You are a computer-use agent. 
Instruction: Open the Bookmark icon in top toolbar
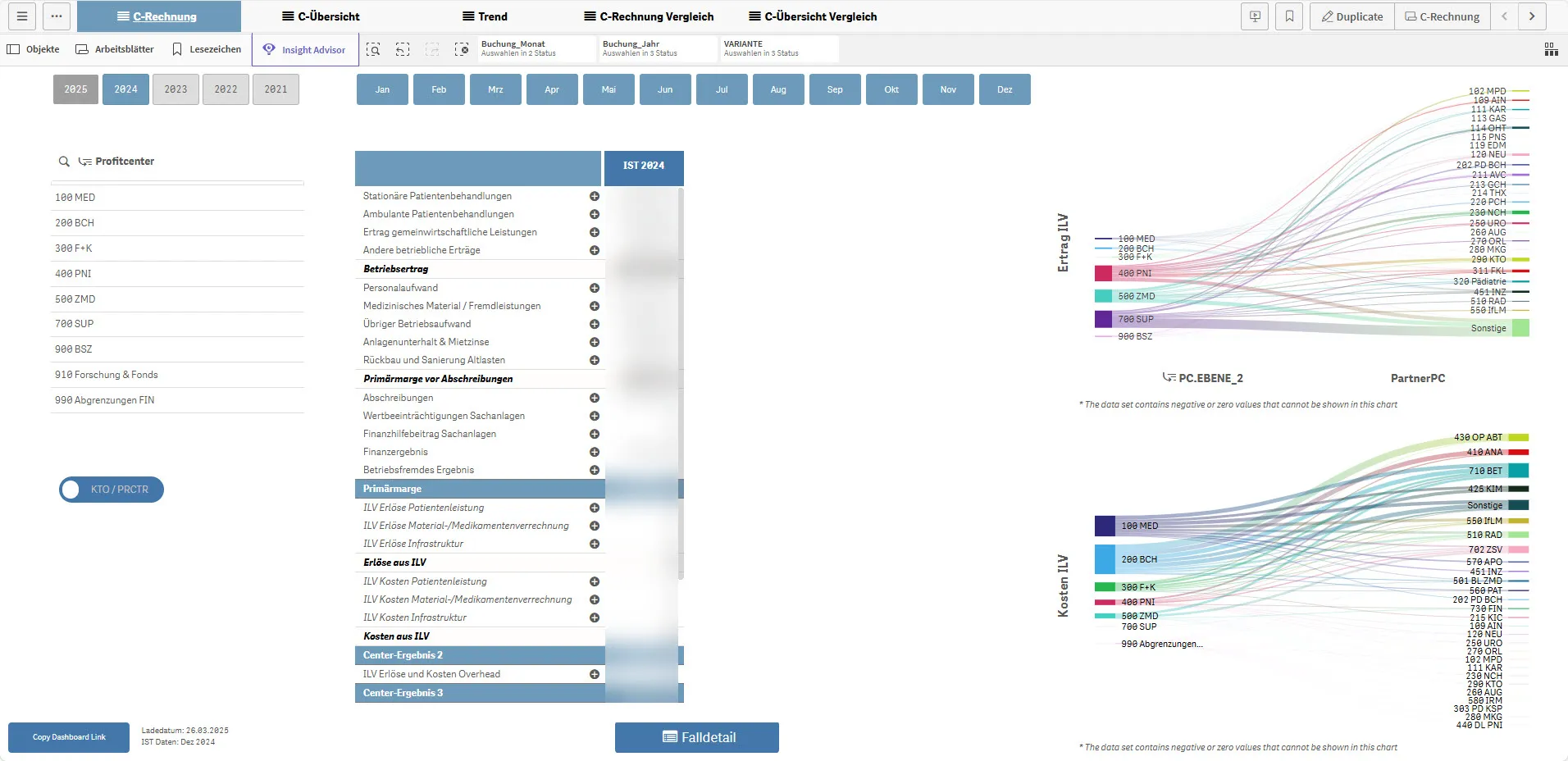[x=1289, y=16]
